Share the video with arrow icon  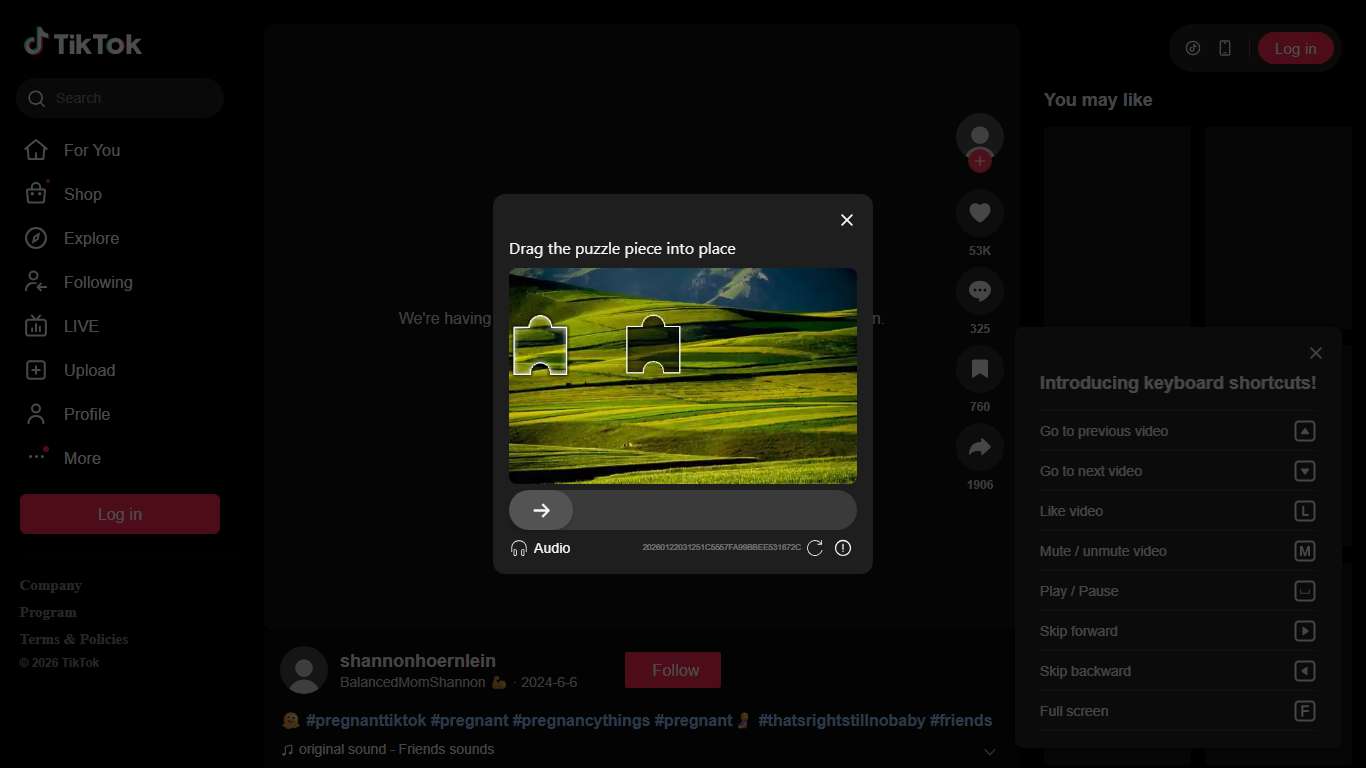(x=980, y=447)
